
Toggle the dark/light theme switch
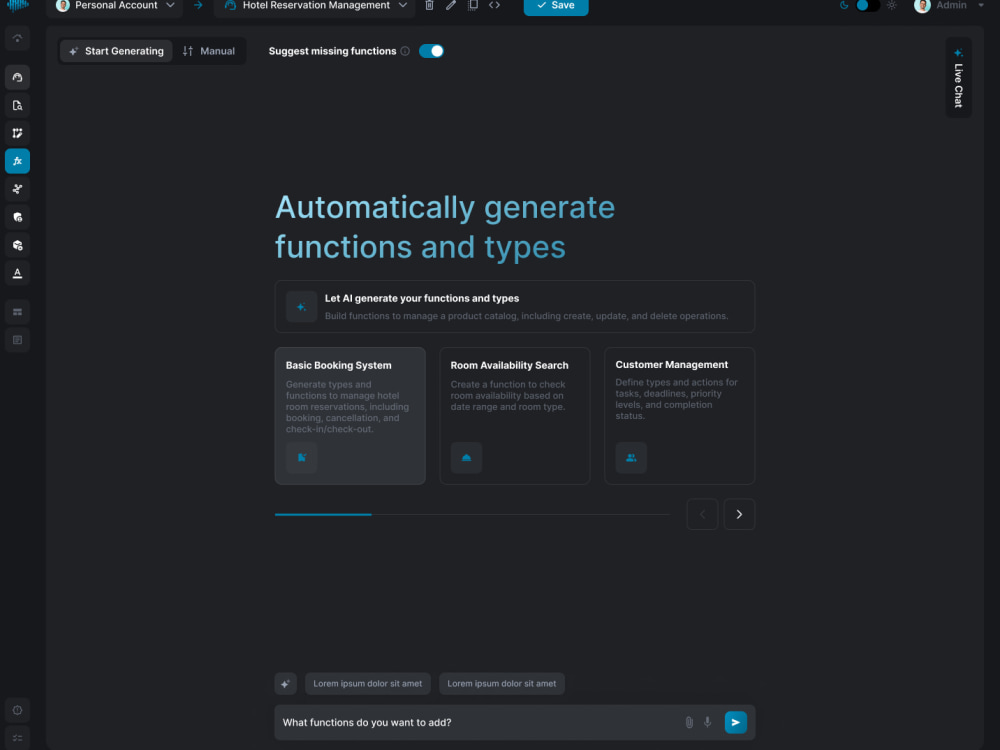(867, 5)
